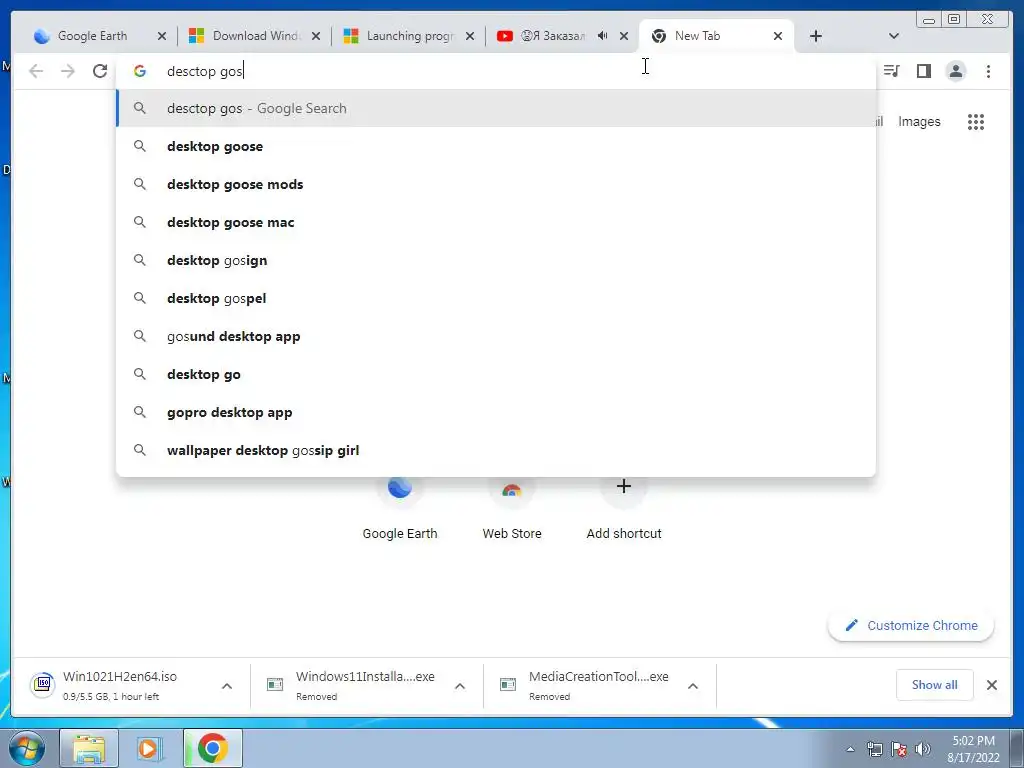1024x768 pixels.
Task: Launch Windows Media Player from taskbar
Action: [150, 748]
